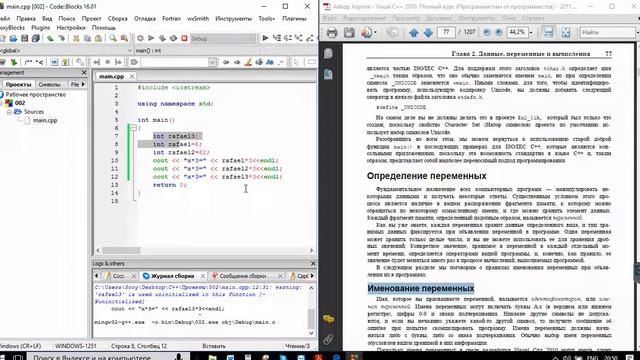
Task: Switch to the Сообщения сборки tab
Action: [242, 276]
